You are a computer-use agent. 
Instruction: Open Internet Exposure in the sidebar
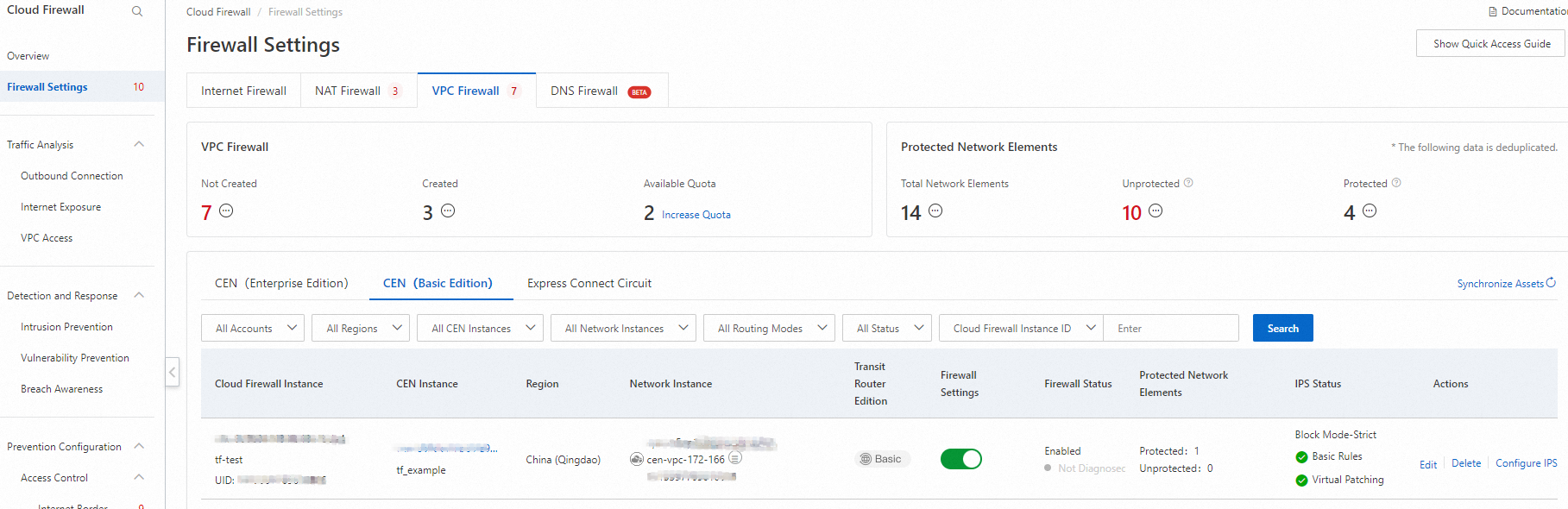[60, 207]
